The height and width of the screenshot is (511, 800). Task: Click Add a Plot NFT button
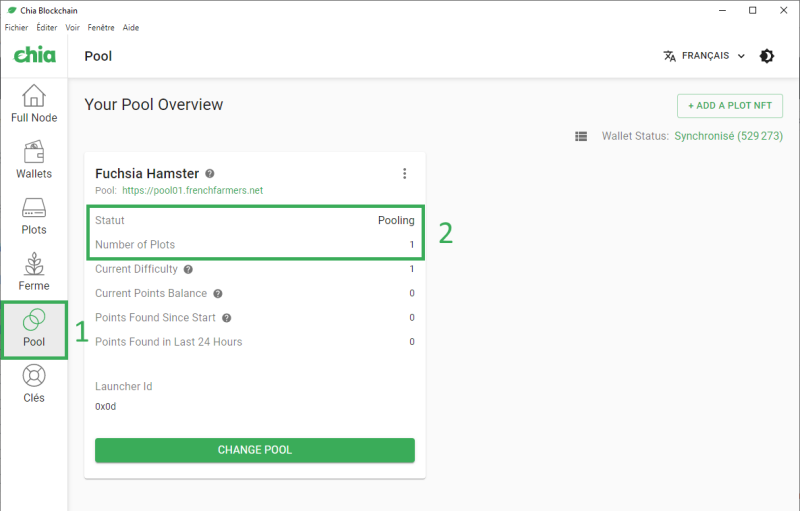(729, 106)
